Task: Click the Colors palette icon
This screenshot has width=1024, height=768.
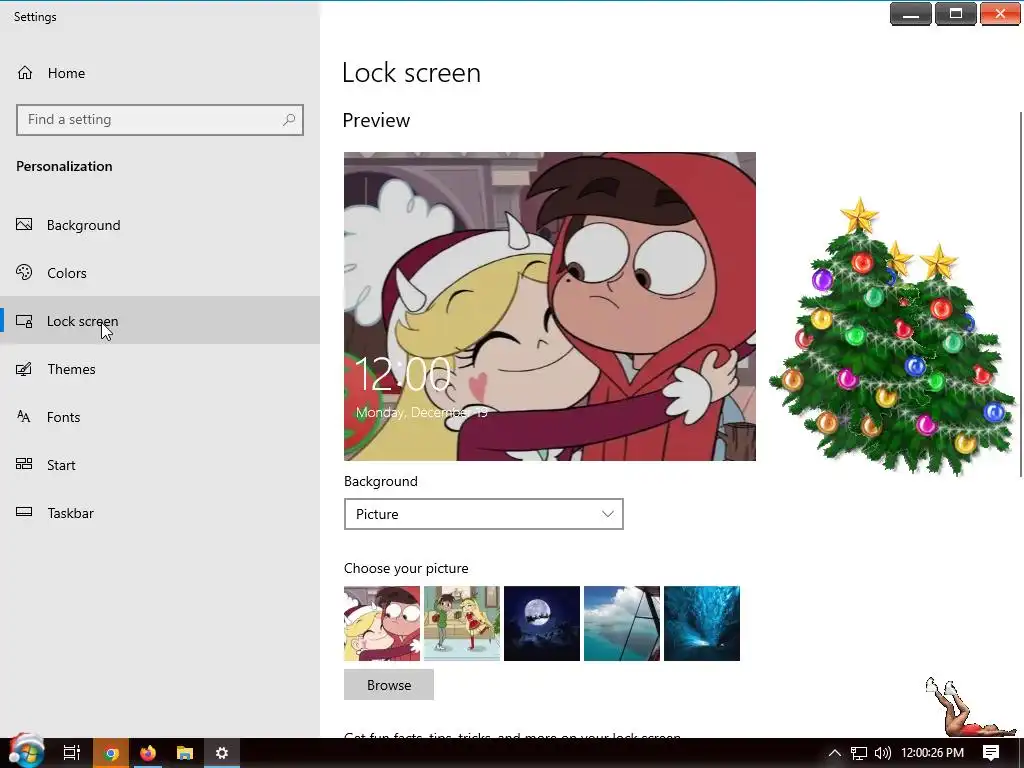Action: coord(24,272)
